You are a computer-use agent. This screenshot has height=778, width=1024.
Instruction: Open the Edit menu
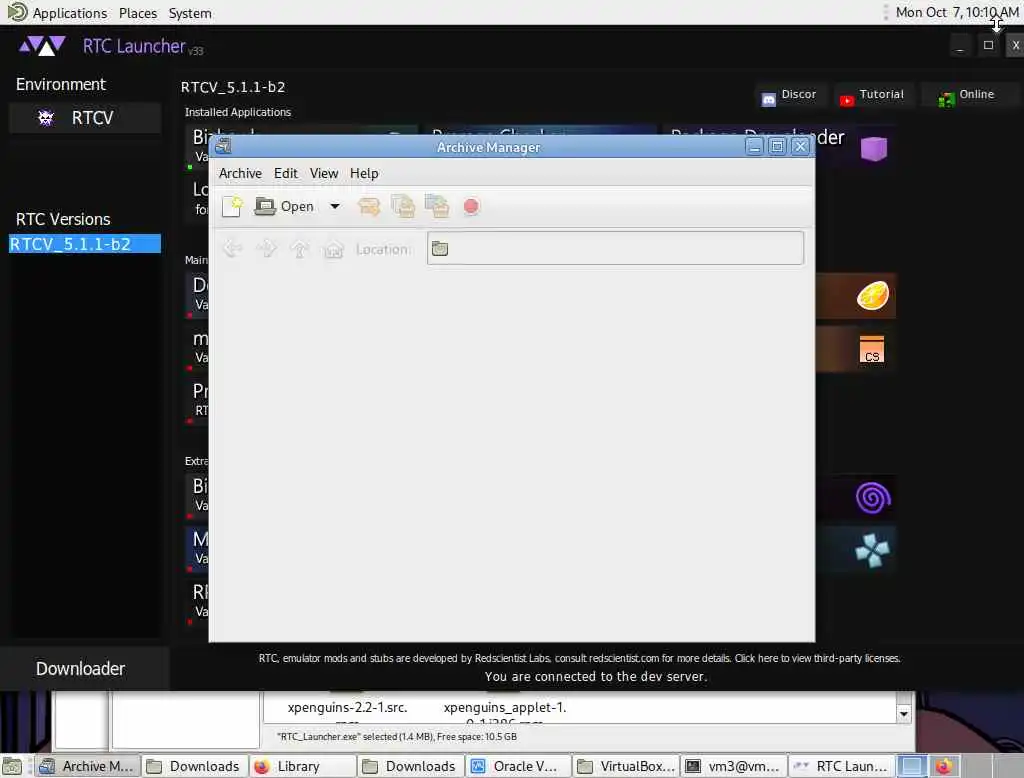click(285, 173)
